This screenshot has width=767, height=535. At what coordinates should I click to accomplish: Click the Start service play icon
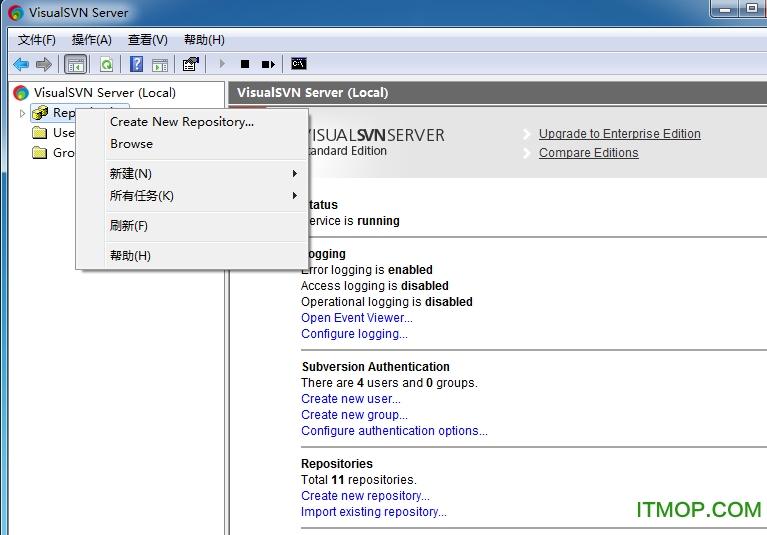pyautogui.click(x=222, y=64)
